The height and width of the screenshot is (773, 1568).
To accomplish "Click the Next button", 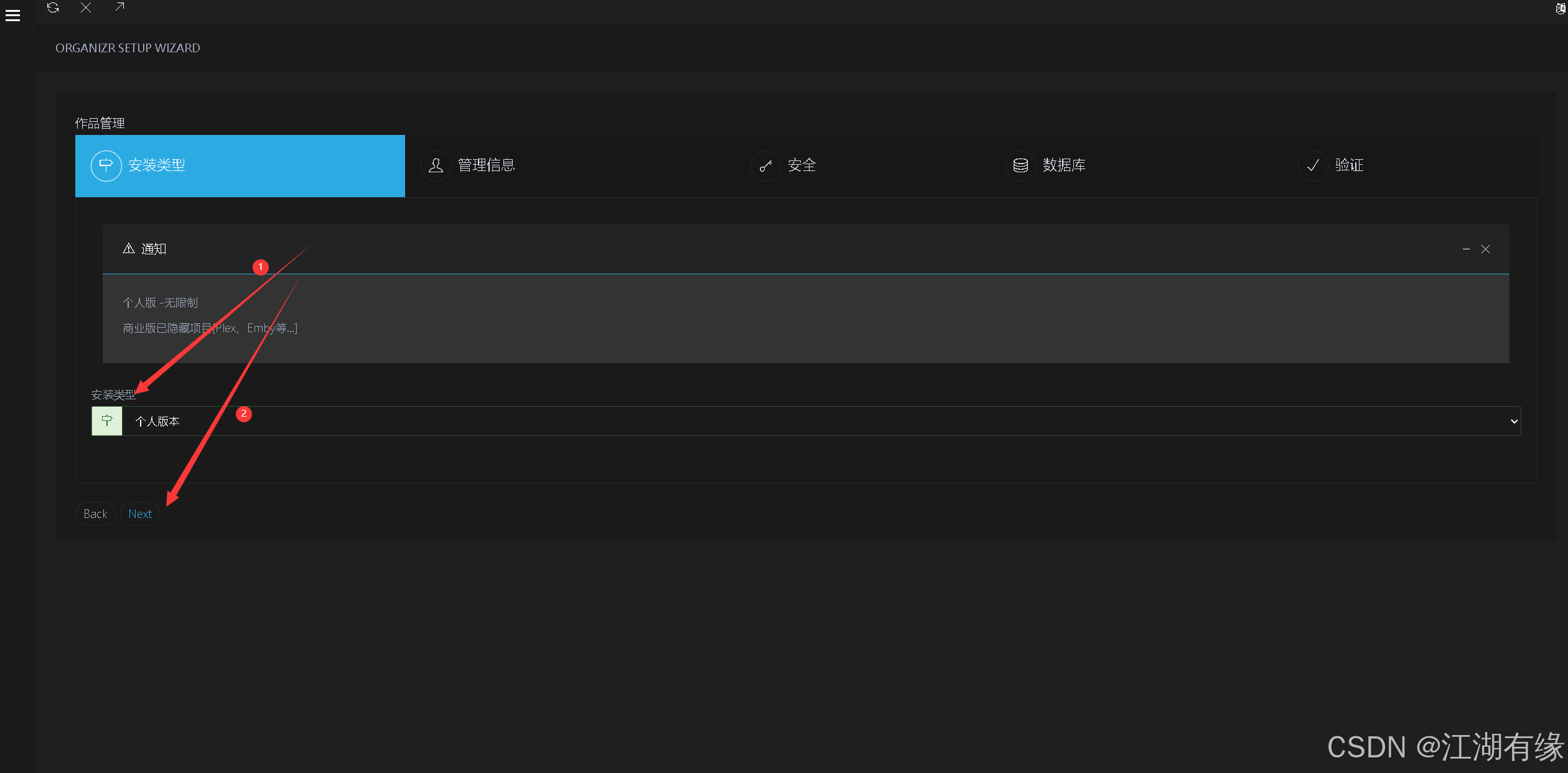I will [x=140, y=514].
